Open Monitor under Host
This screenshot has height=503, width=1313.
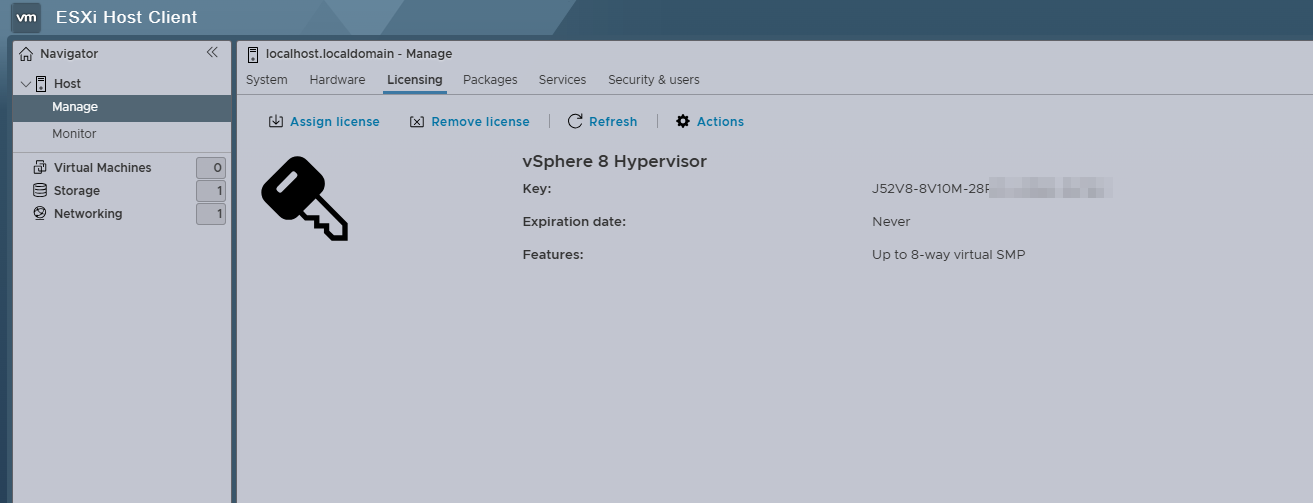point(74,134)
